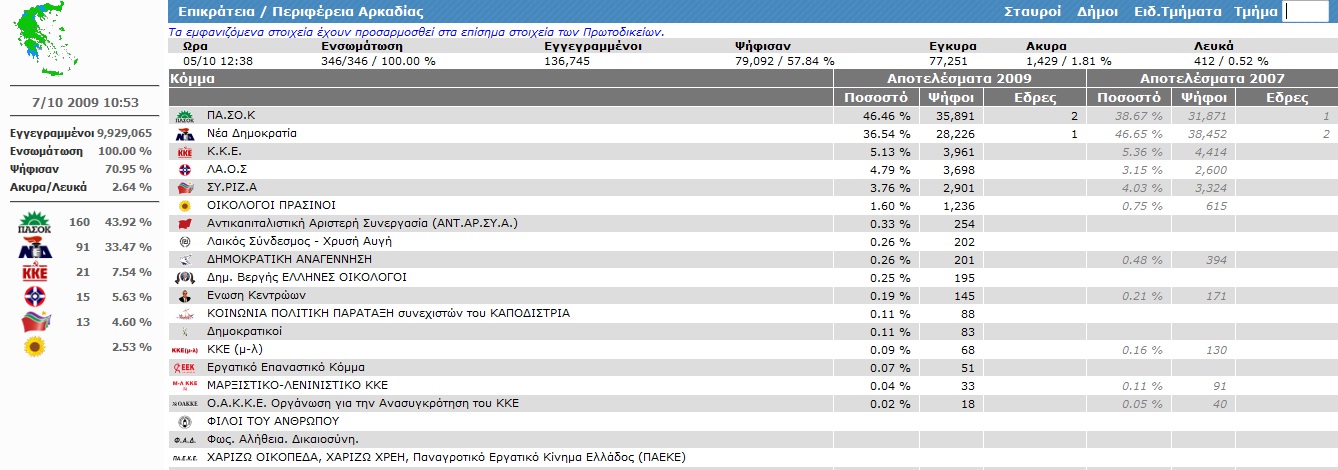Image resolution: width=1338 pixels, height=470 pixels.
Task: Click the ΛΑ.Ο.Σ party emblem in table
Action: pos(184,170)
